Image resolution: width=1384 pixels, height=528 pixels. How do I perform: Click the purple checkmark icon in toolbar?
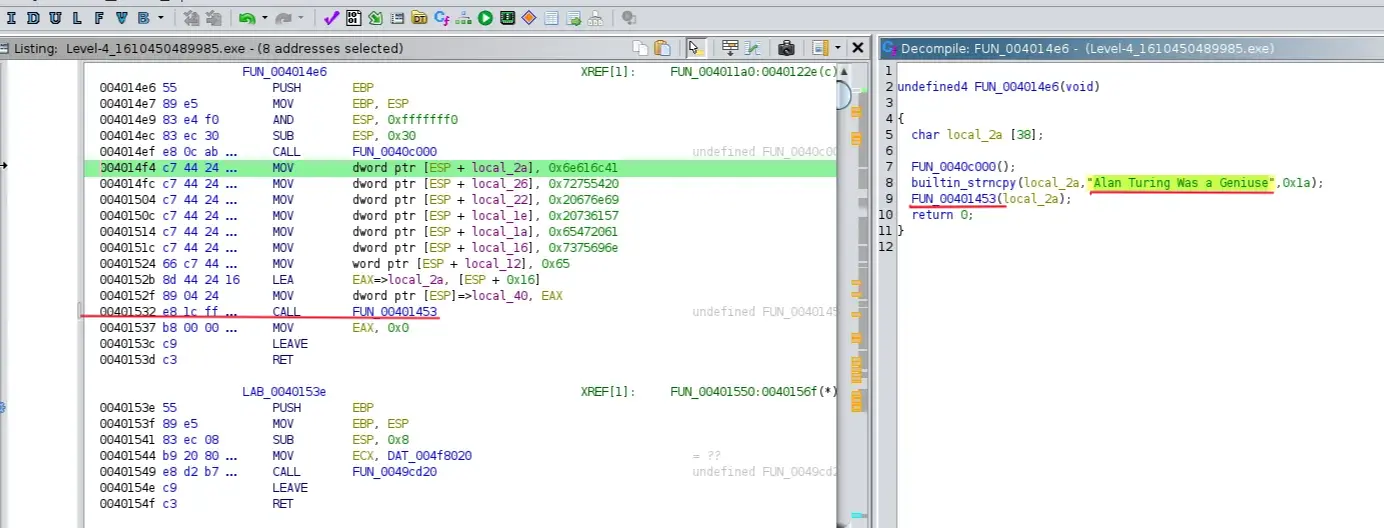pos(331,18)
